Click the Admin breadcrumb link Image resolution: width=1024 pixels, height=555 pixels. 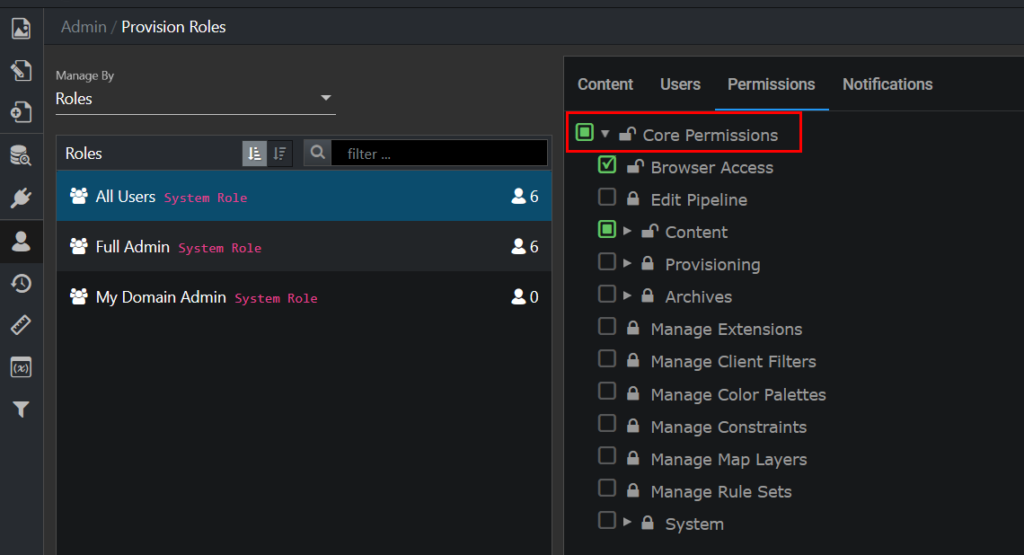[84, 27]
